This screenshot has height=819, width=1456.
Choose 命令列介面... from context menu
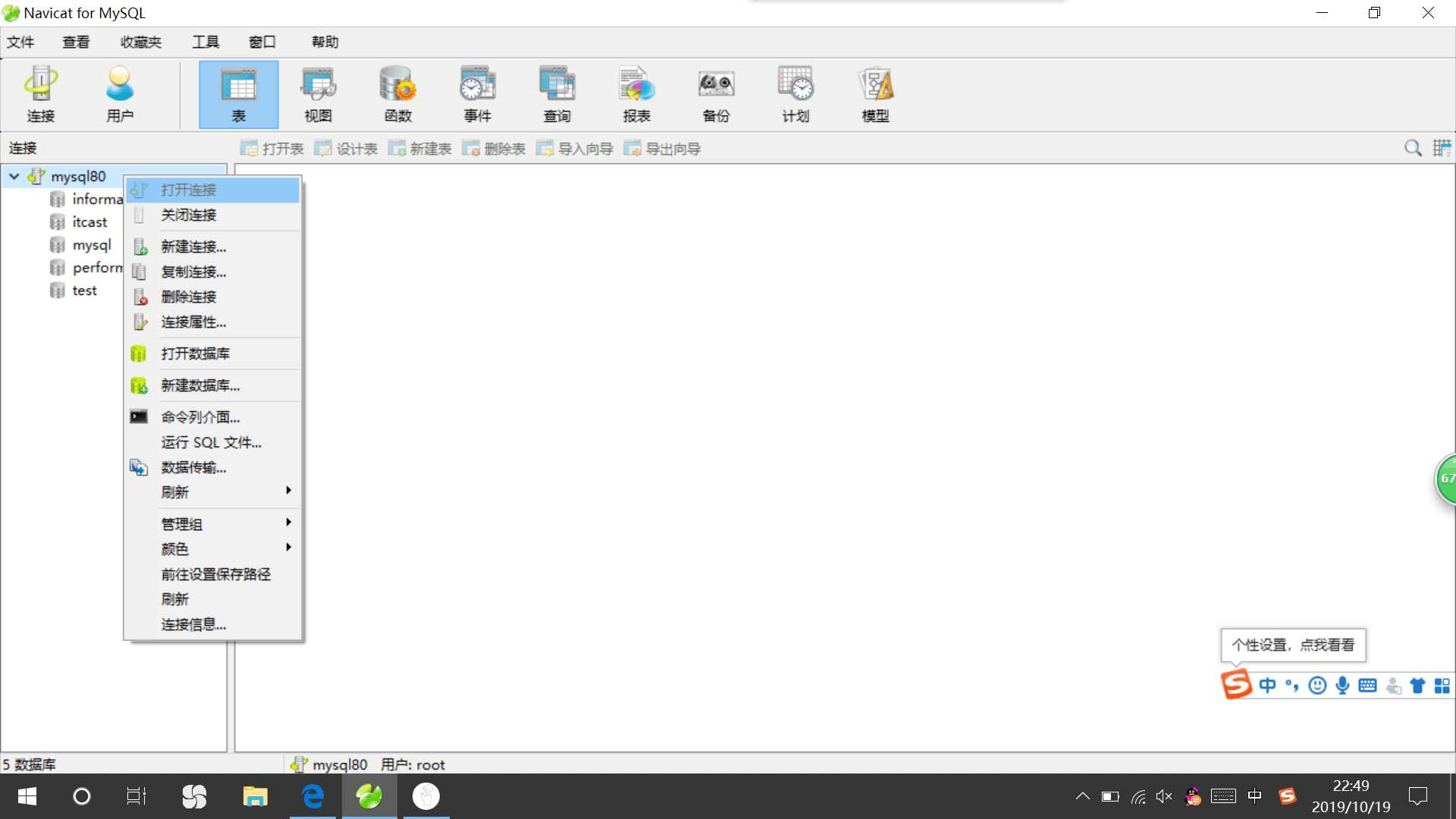click(213, 417)
